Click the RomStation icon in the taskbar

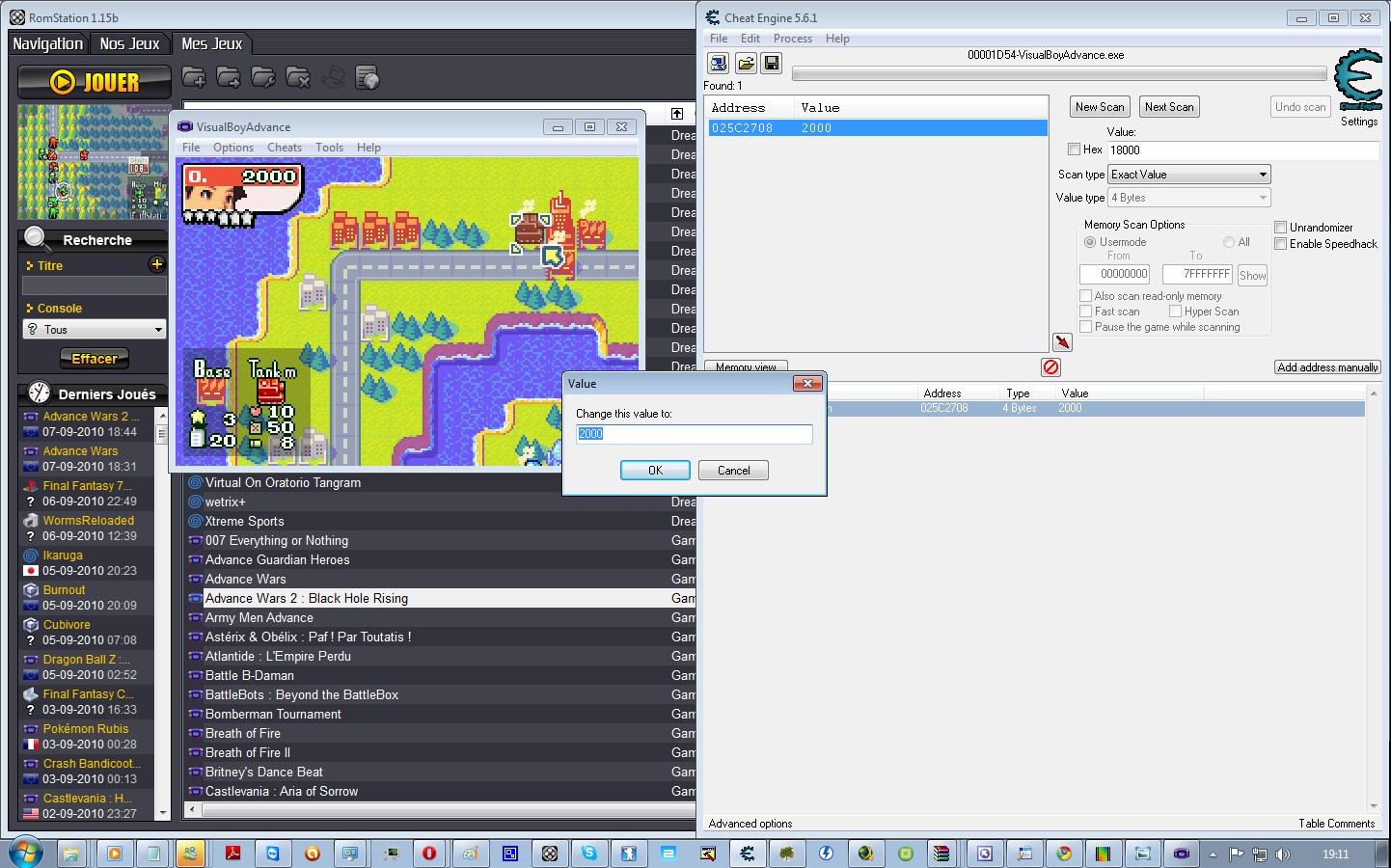point(549,854)
